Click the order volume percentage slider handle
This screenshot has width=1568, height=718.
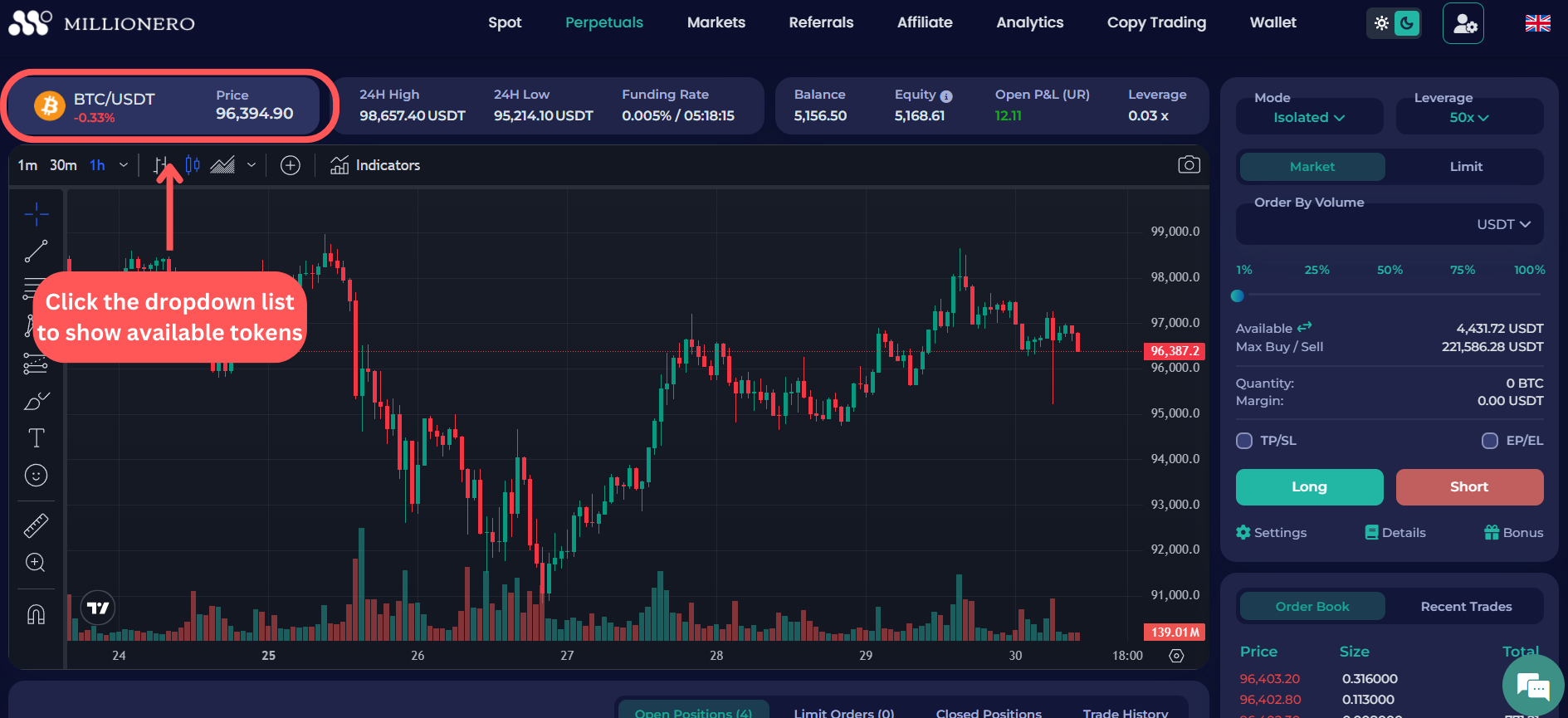[x=1238, y=296]
